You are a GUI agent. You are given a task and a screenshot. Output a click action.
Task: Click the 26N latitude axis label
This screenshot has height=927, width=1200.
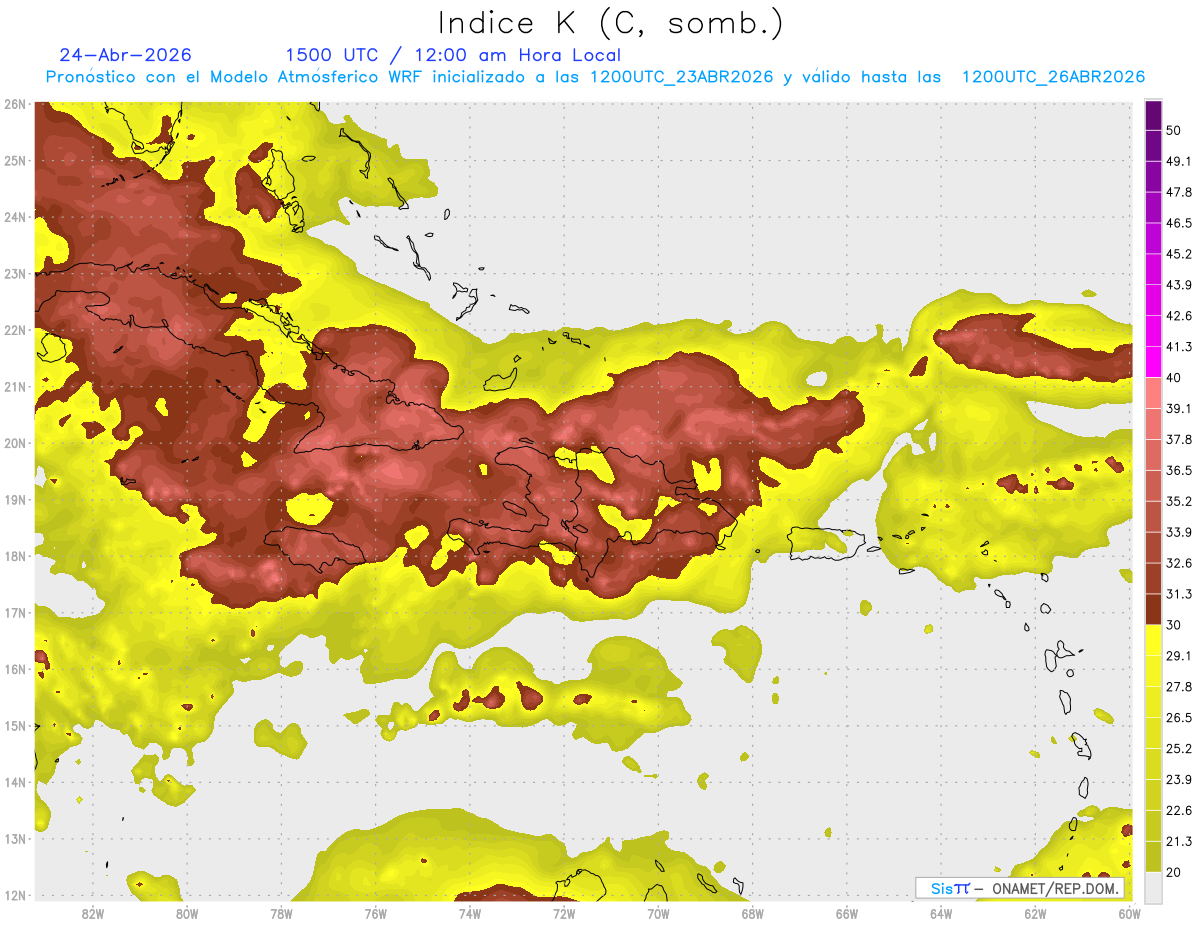pyautogui.click(x=15, y=104)
